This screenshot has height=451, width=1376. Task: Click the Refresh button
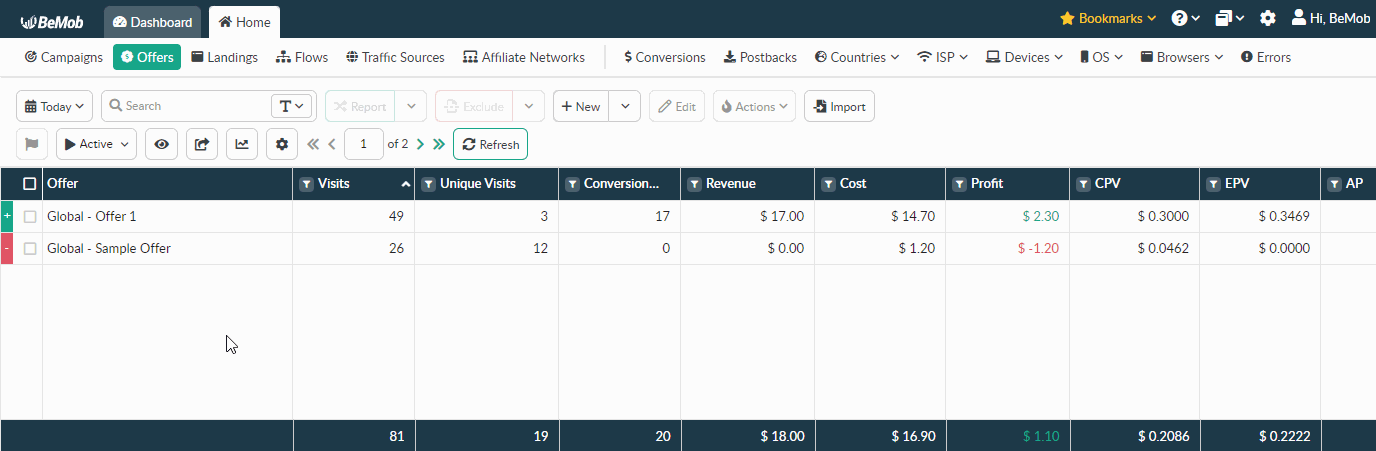[490, 144]
